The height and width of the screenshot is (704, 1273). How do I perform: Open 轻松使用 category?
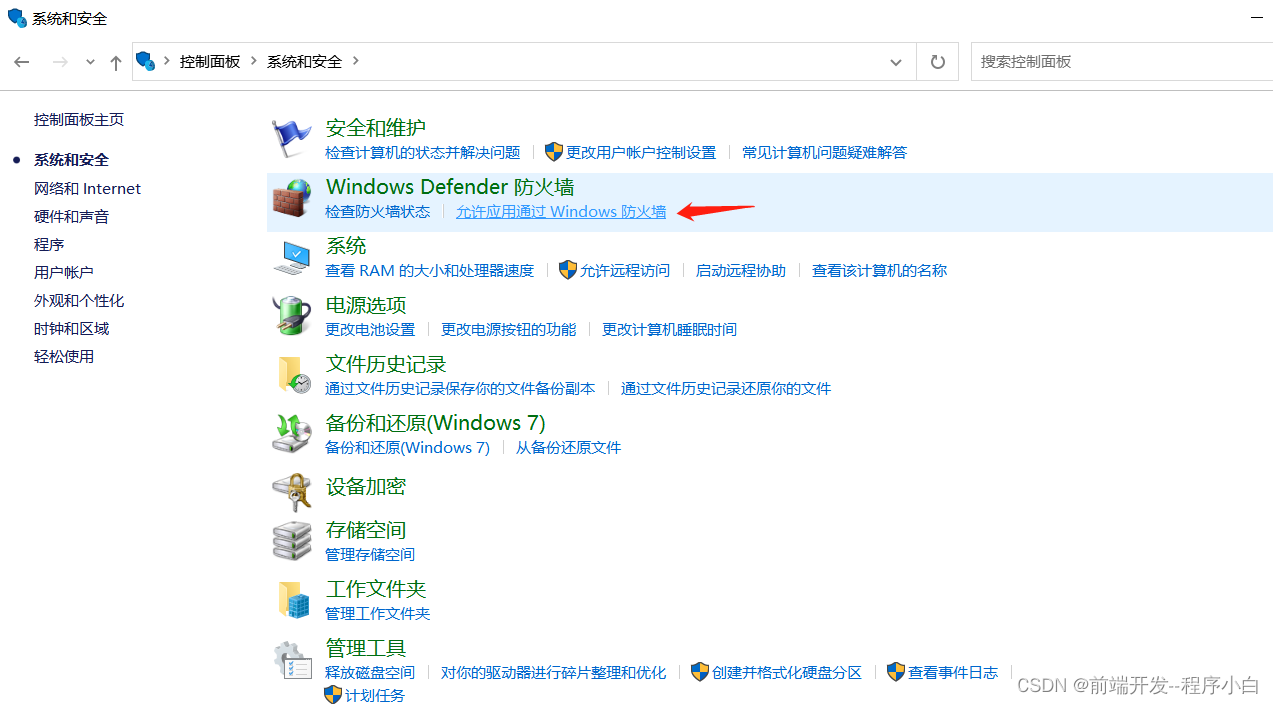click(64, 356)
